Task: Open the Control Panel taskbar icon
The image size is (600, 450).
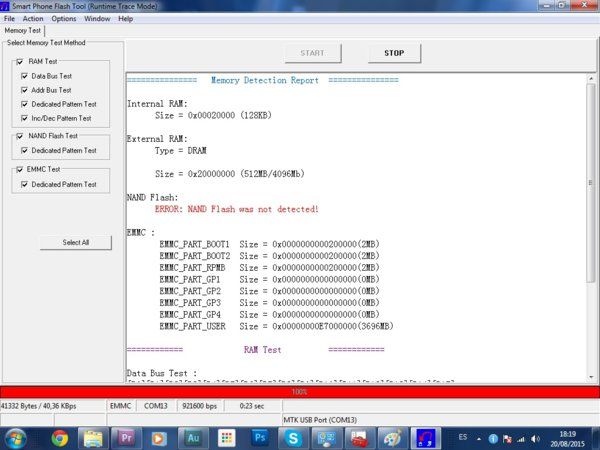Action: 326,438
